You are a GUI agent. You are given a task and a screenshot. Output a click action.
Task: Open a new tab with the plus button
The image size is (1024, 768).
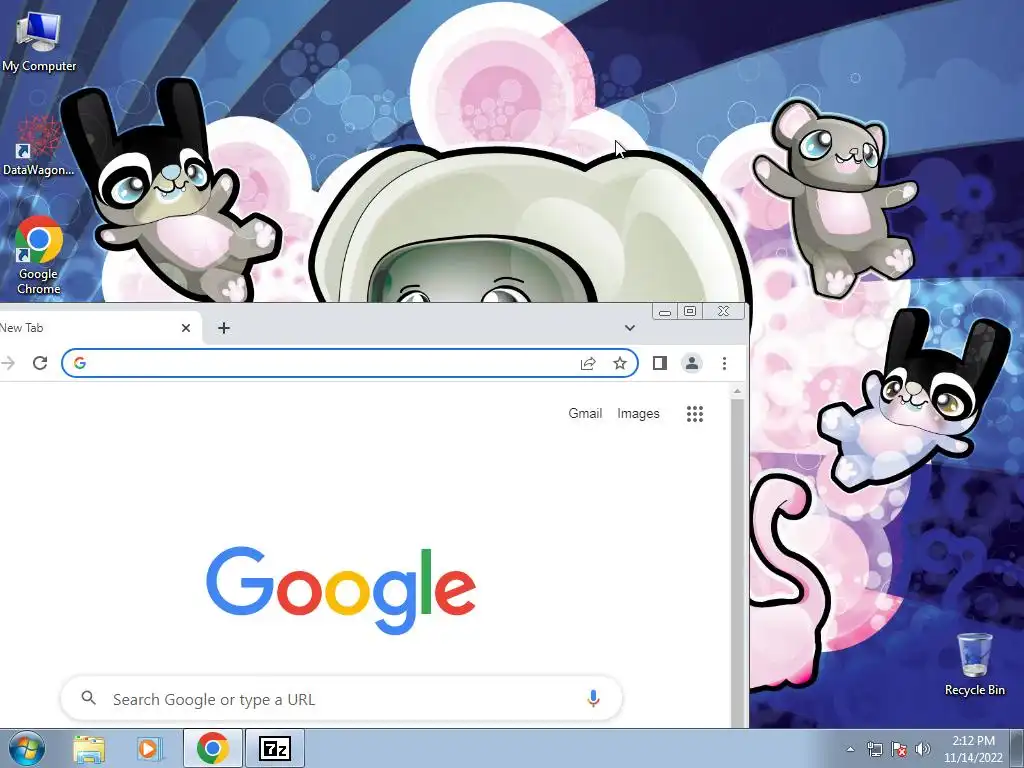tap(224, 328)
